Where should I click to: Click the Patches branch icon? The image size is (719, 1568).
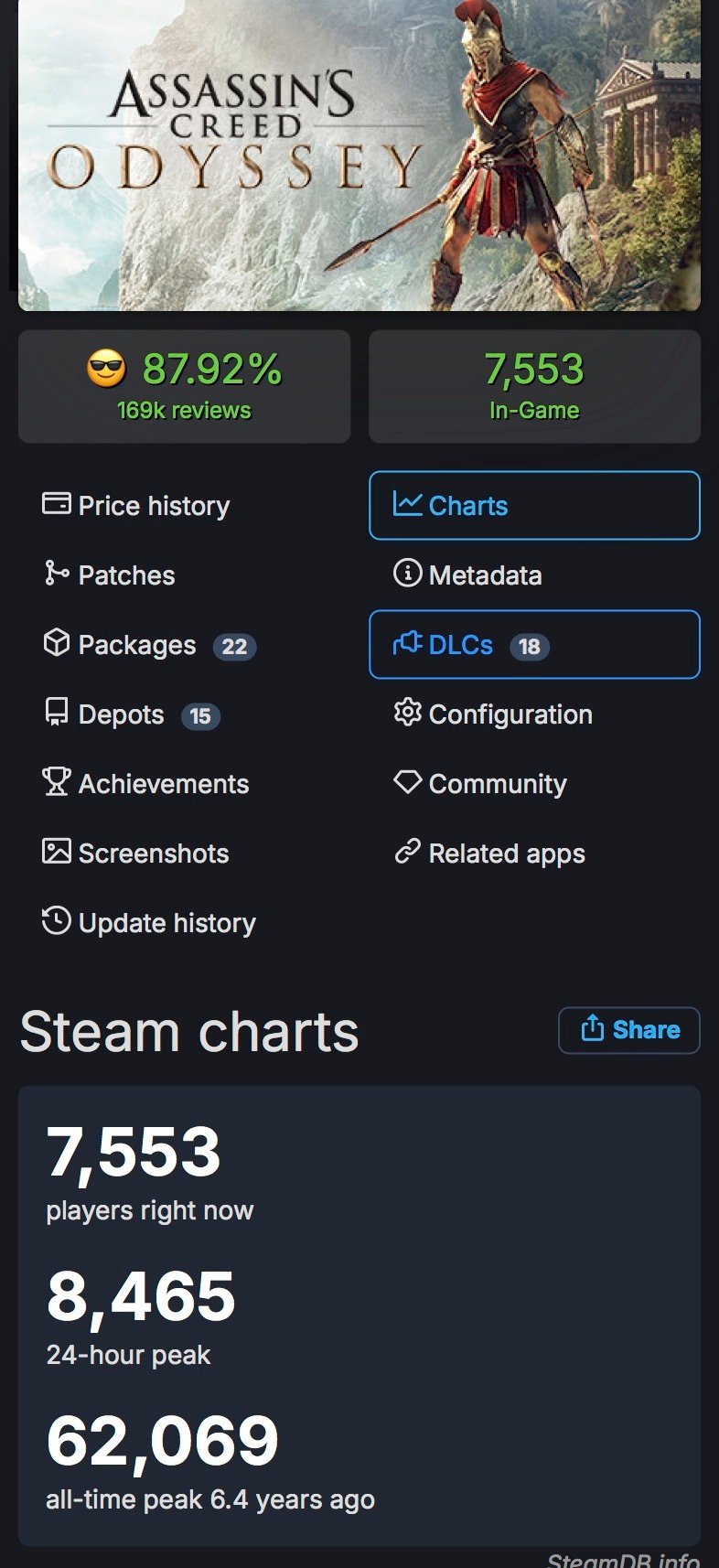click(x=57, y=573)
